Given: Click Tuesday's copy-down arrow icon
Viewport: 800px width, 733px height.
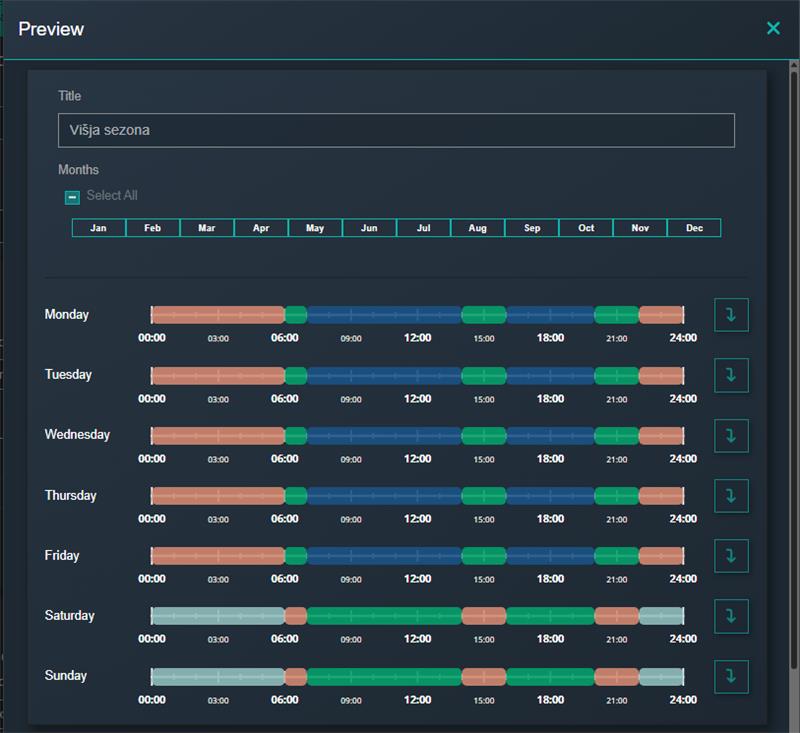Looking at the screenshot, I should pos(731,375).
